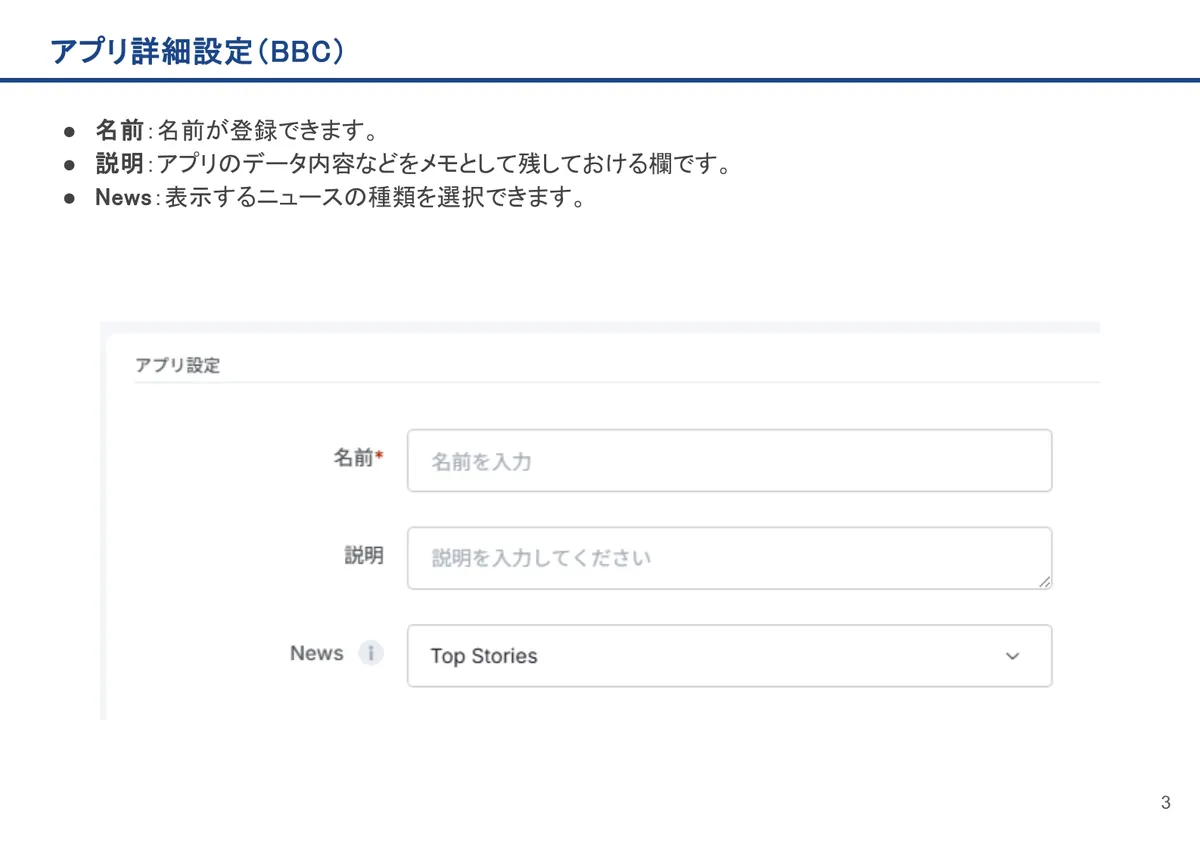This screenshot has width=1200, height=849.
Task: Click the 説明 textarea resize handle
Action: click(1044, 581)
